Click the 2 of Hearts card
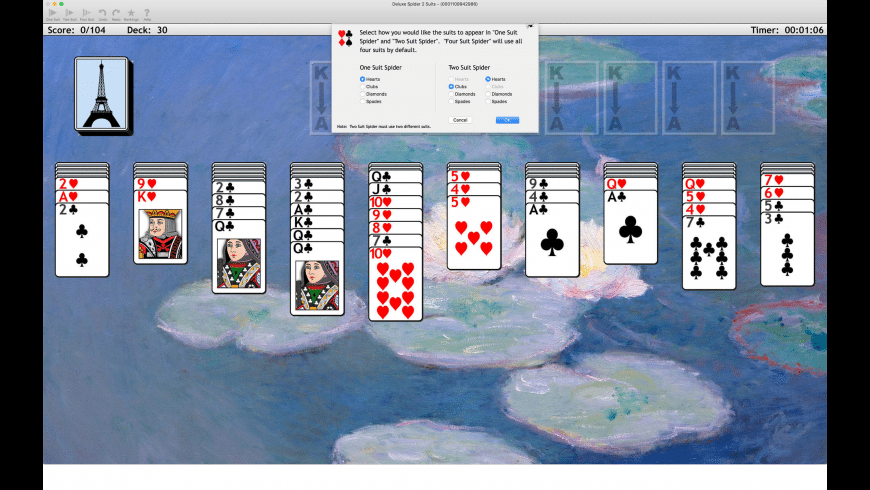 click(82, 184)
